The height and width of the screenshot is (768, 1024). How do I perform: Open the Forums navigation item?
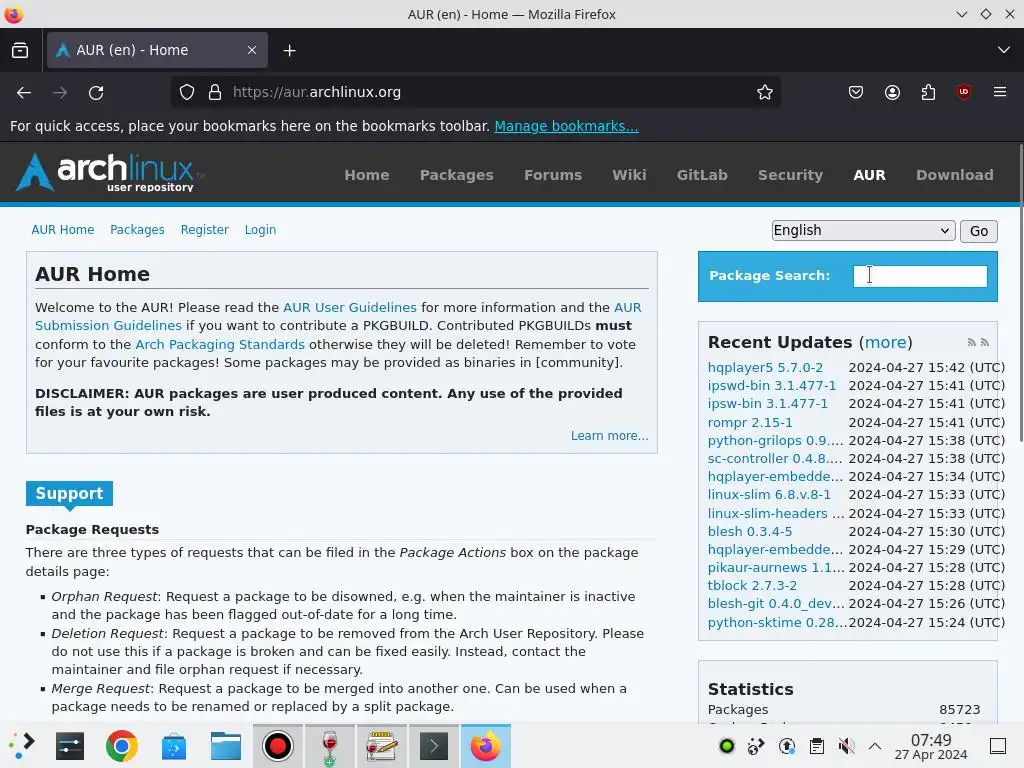[x=552, y=175]
